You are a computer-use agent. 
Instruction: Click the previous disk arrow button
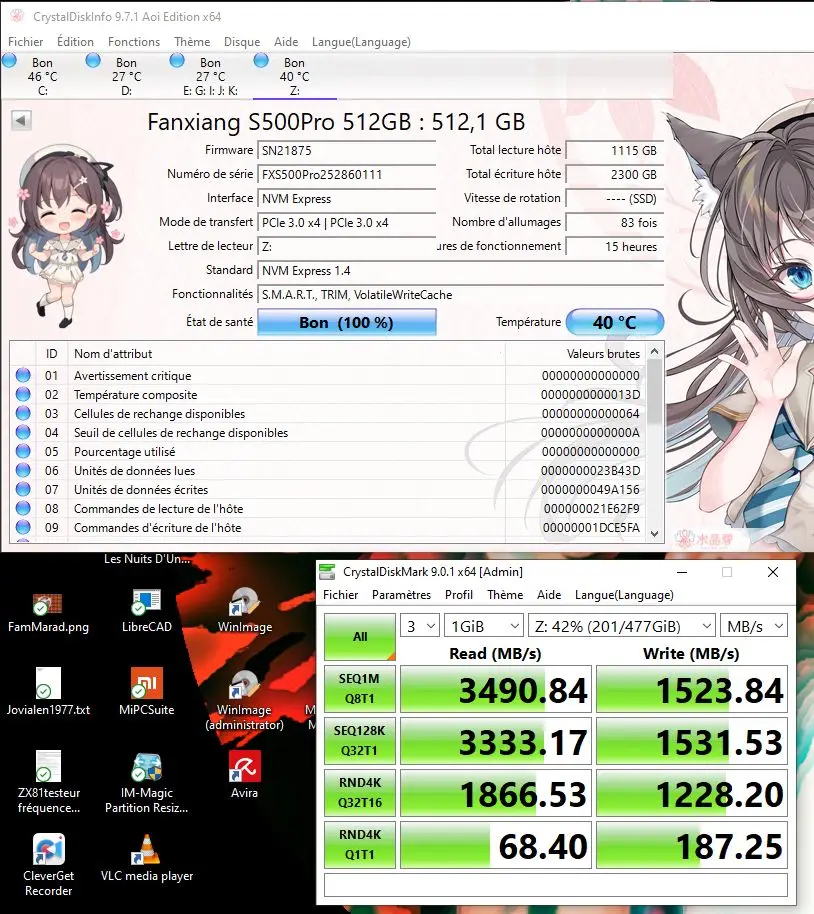pos(21,121)
